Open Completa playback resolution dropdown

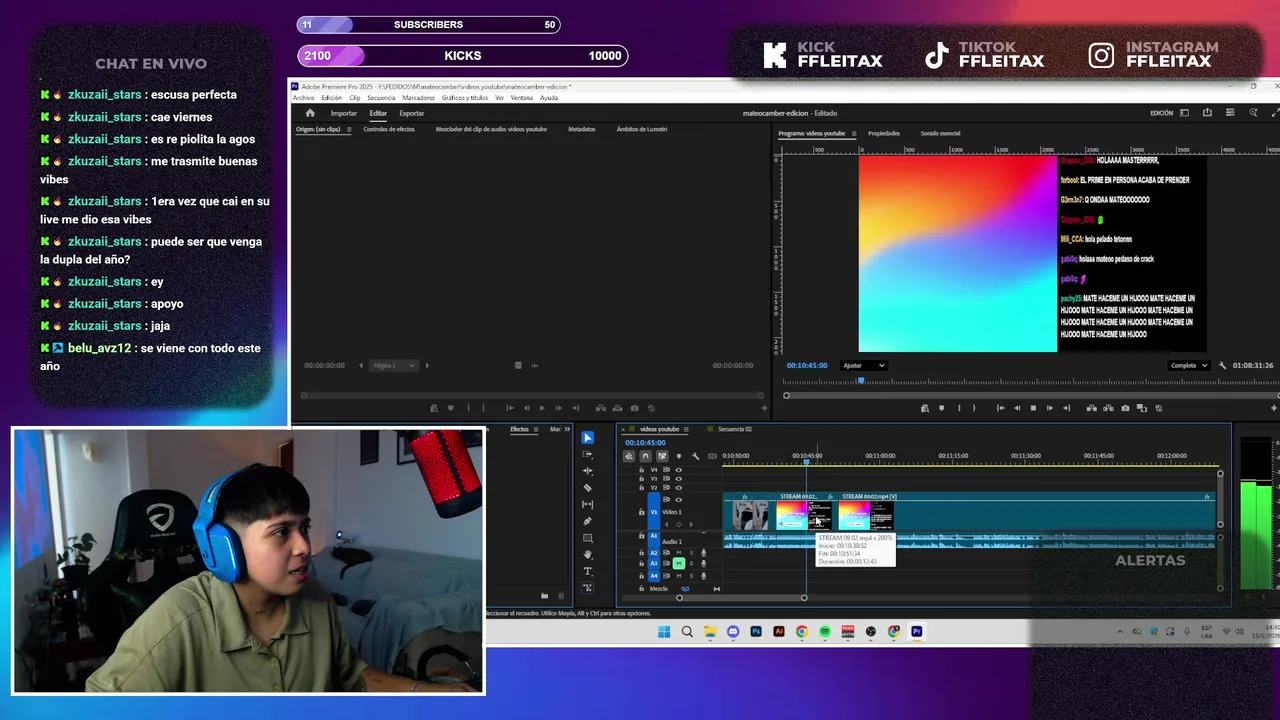(1189, 365)
